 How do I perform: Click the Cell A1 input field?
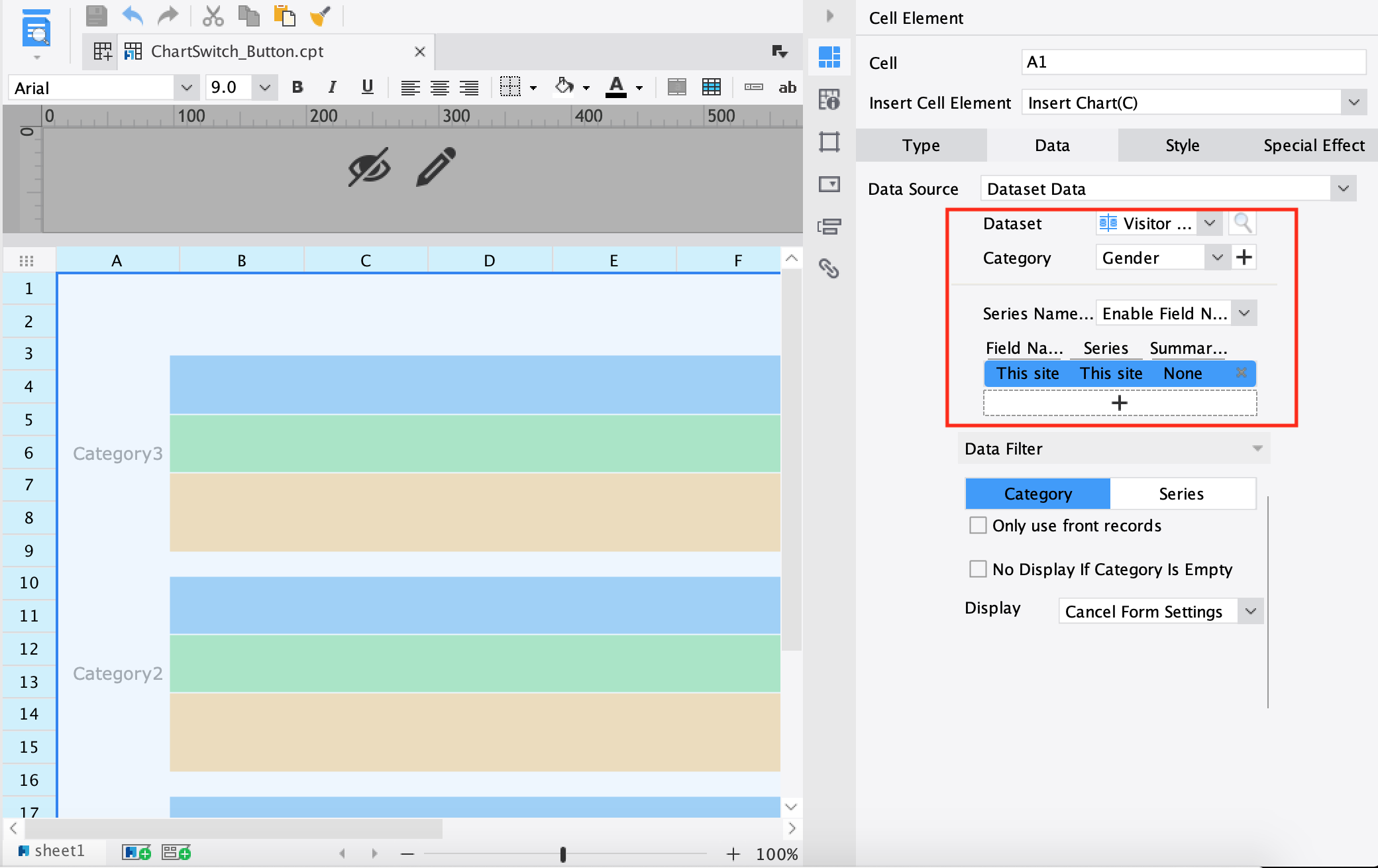point(1192,62)
